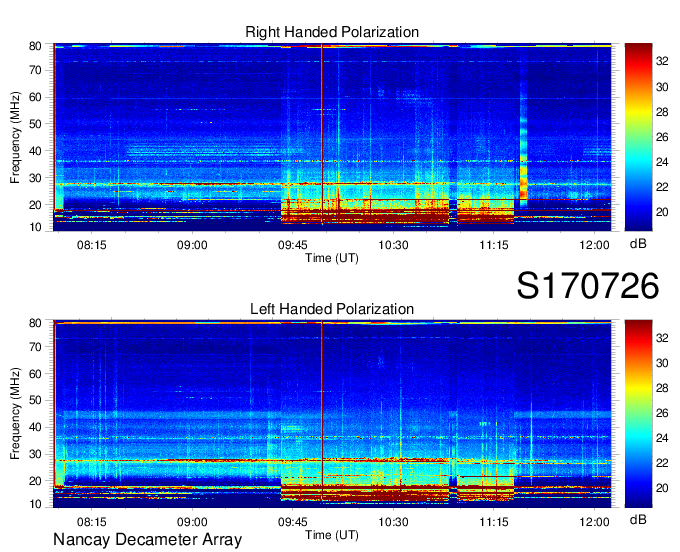
Task: Click the 40 MHz tick of right-handed plot
Action: [35, 151]
